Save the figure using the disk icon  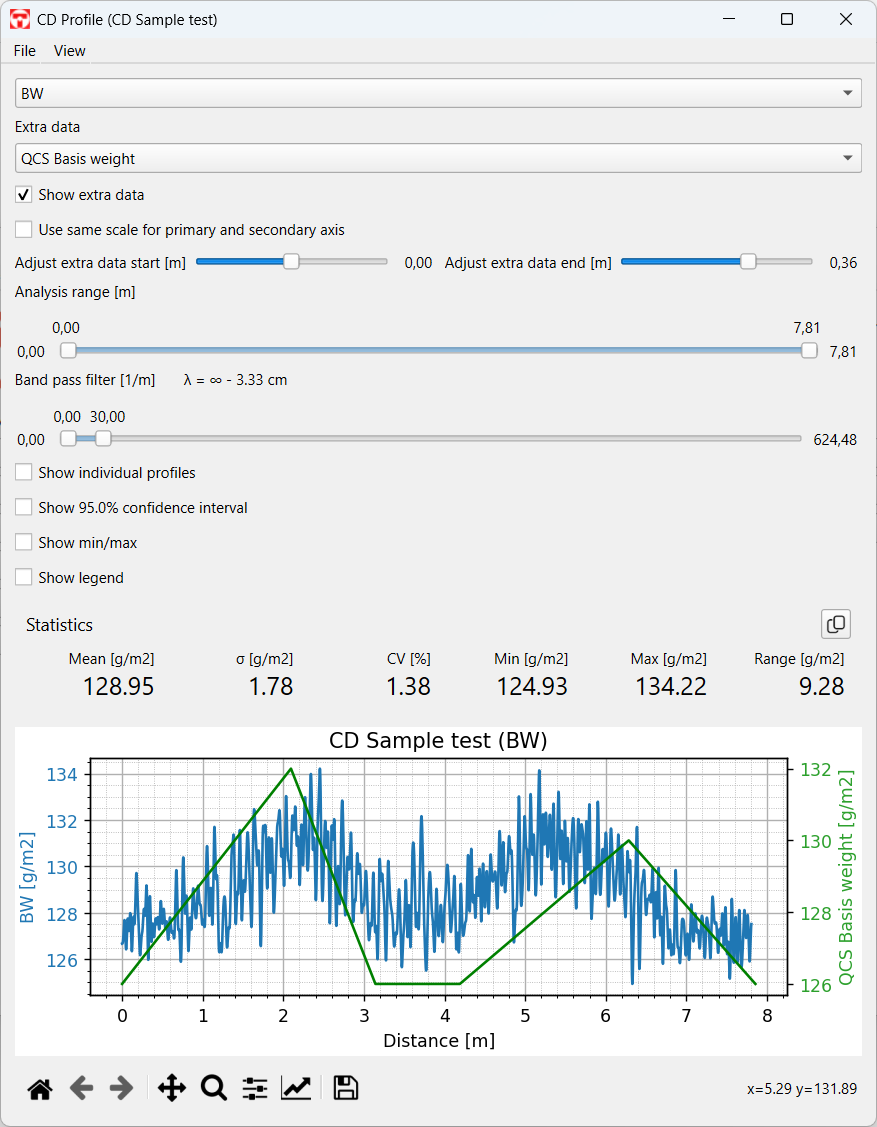coord(345,1088)
